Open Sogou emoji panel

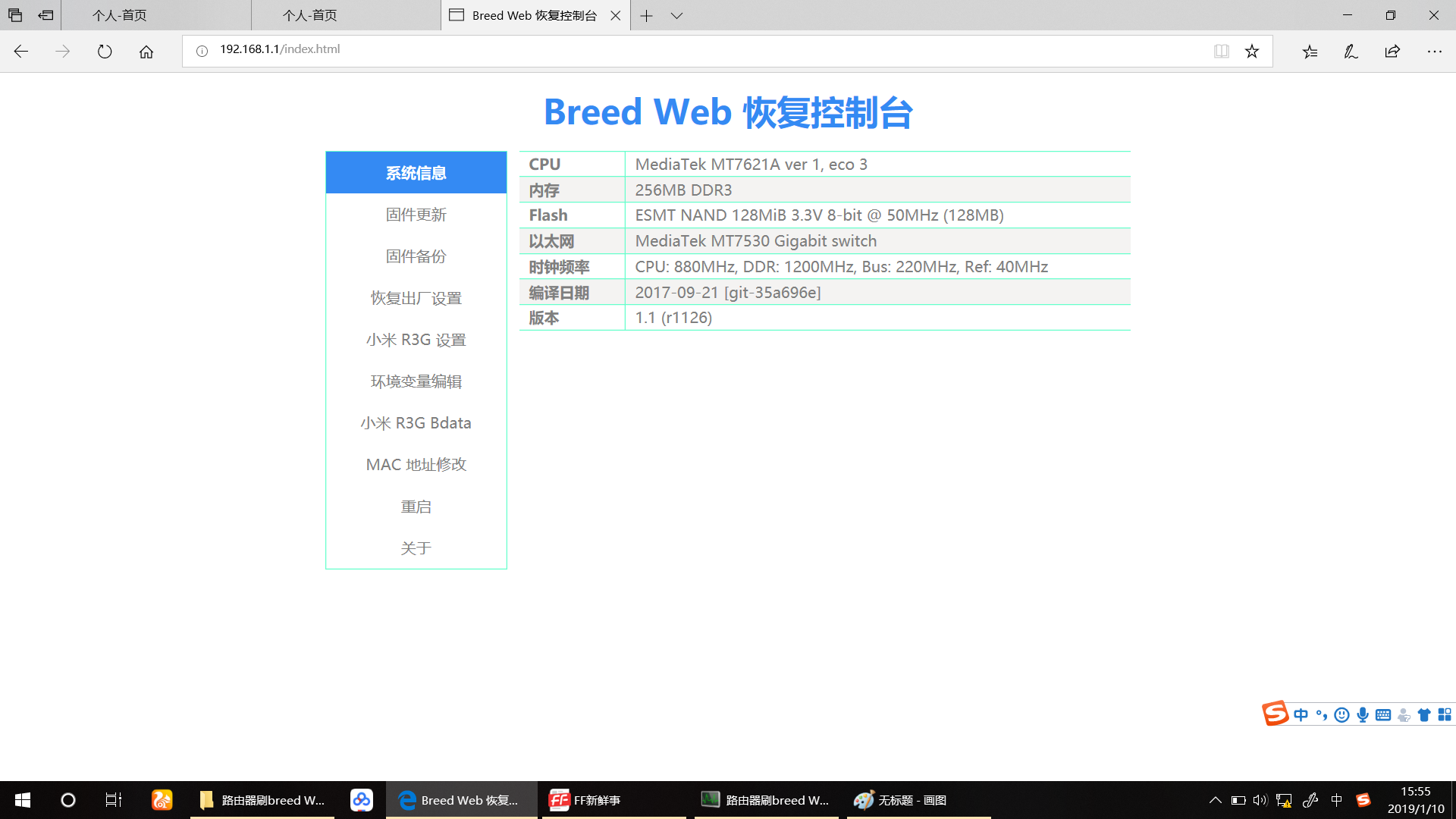(1341, 714)
